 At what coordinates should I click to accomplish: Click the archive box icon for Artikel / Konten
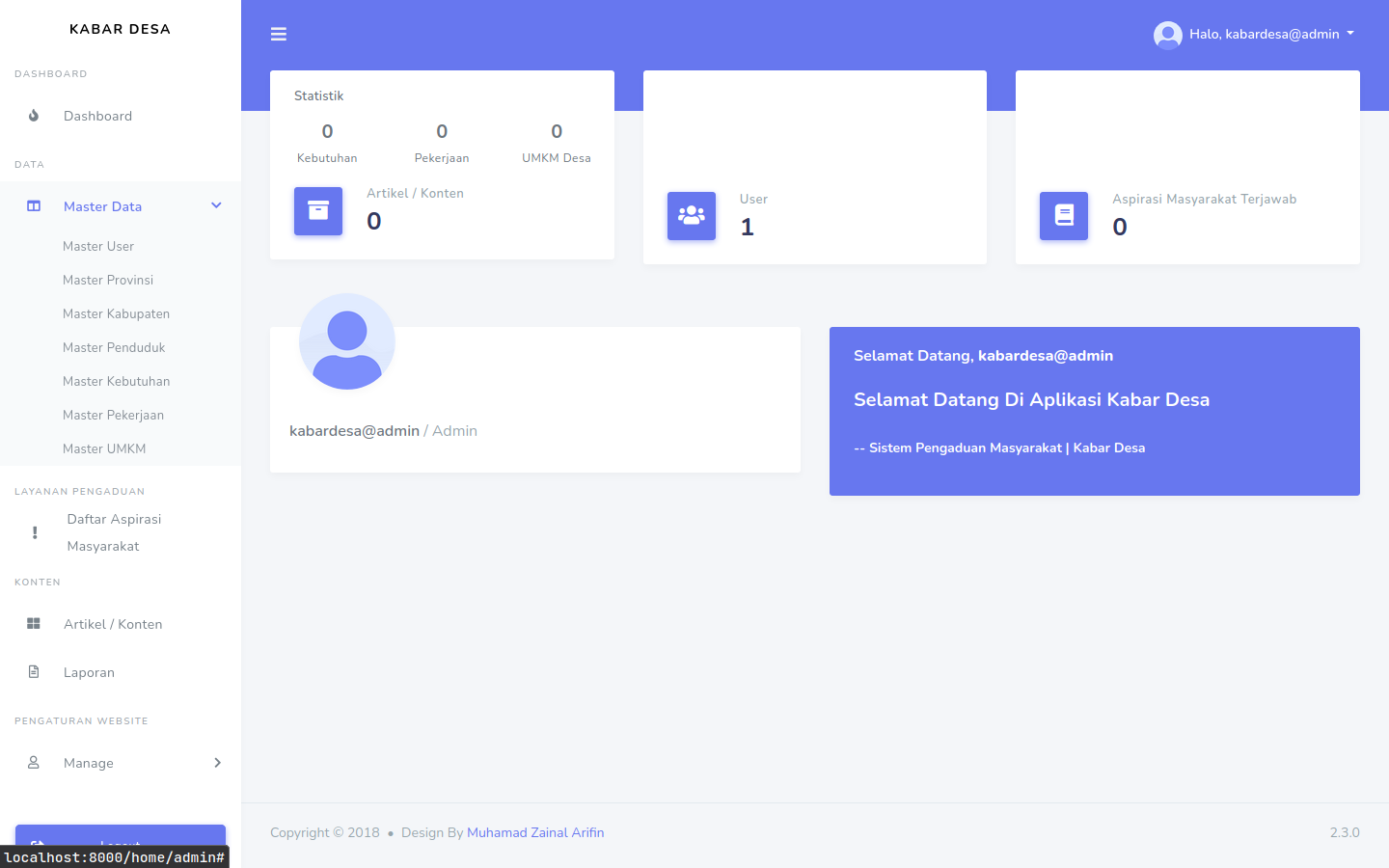(x=318, y=211)
